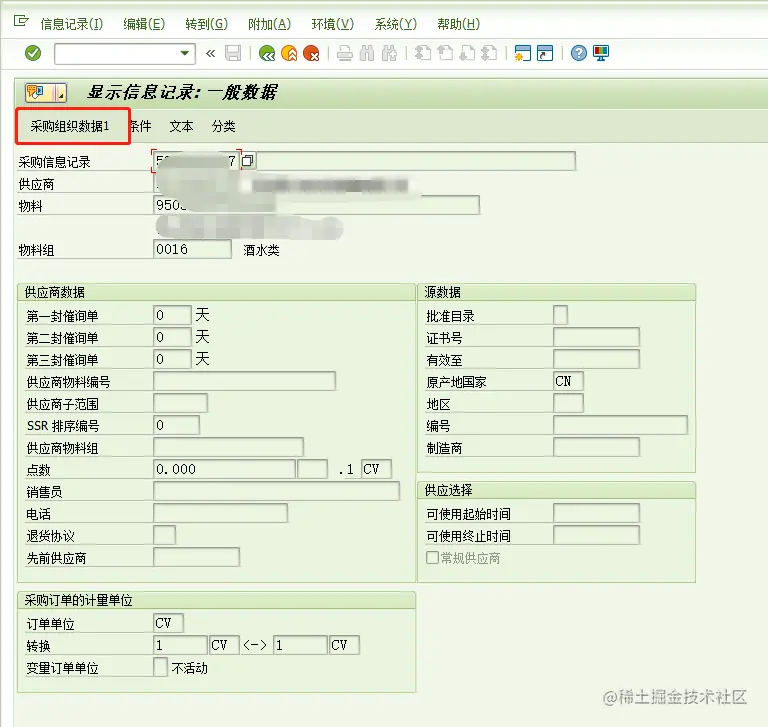
Task: Click the 电话 input field
Action: pos(220,513)
